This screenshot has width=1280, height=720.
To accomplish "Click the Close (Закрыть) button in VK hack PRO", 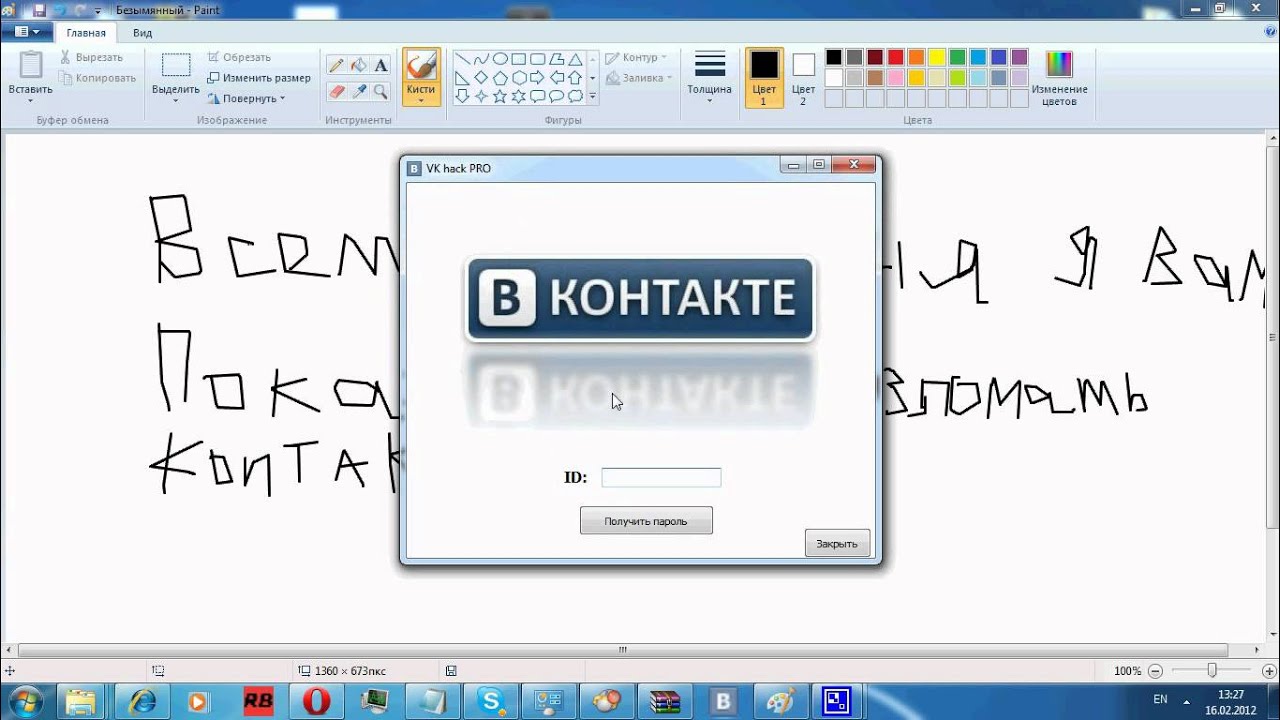I will [x=837, y=544].
